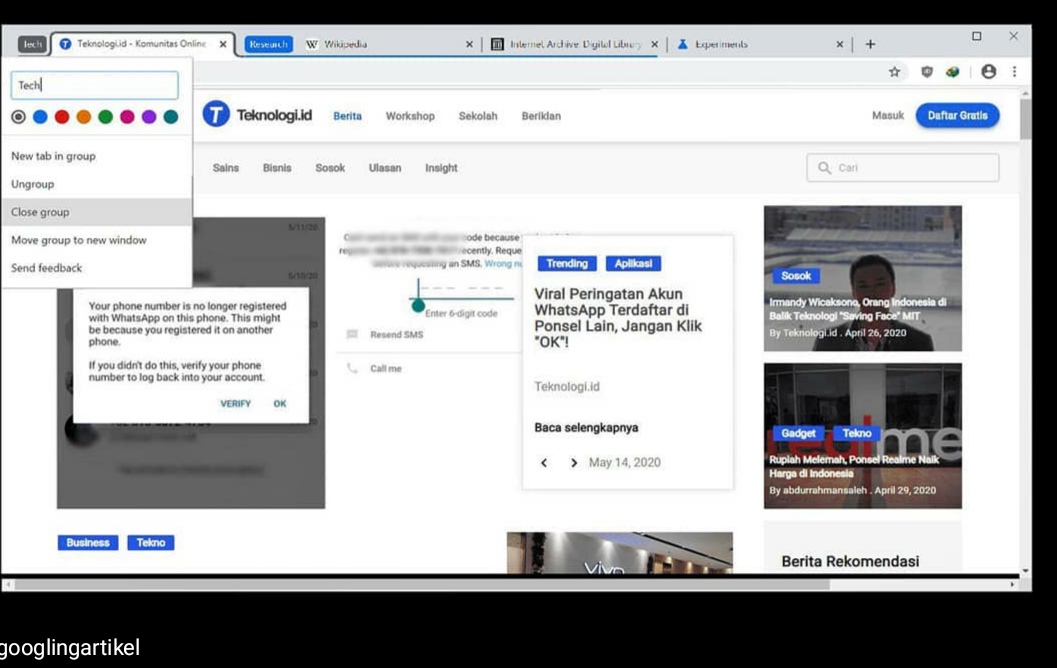
Task: Click the Call me phone icon
Action: pyautogui.click(x=352, y=368)
